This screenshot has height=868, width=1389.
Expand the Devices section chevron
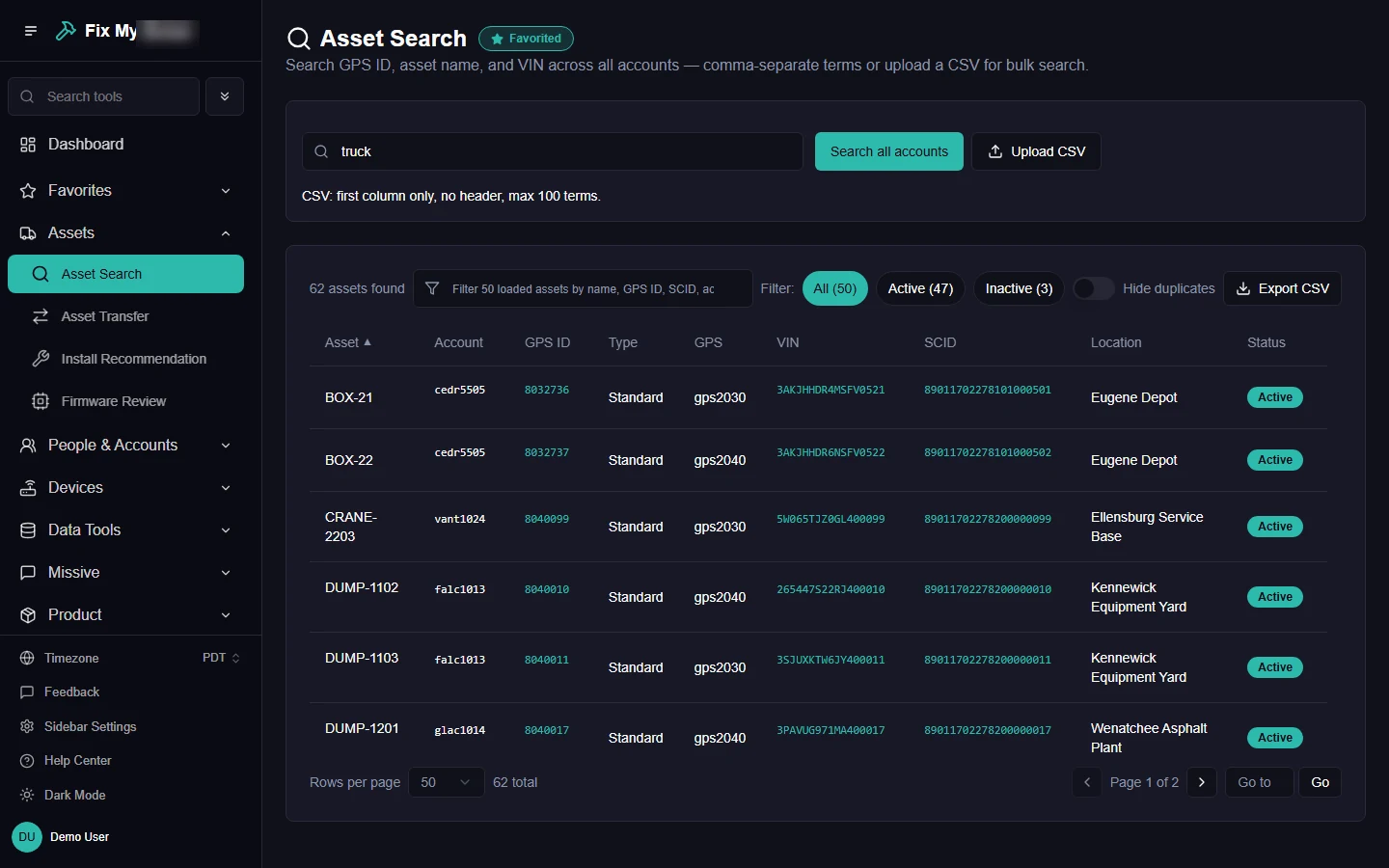click(x=226, y=488)
